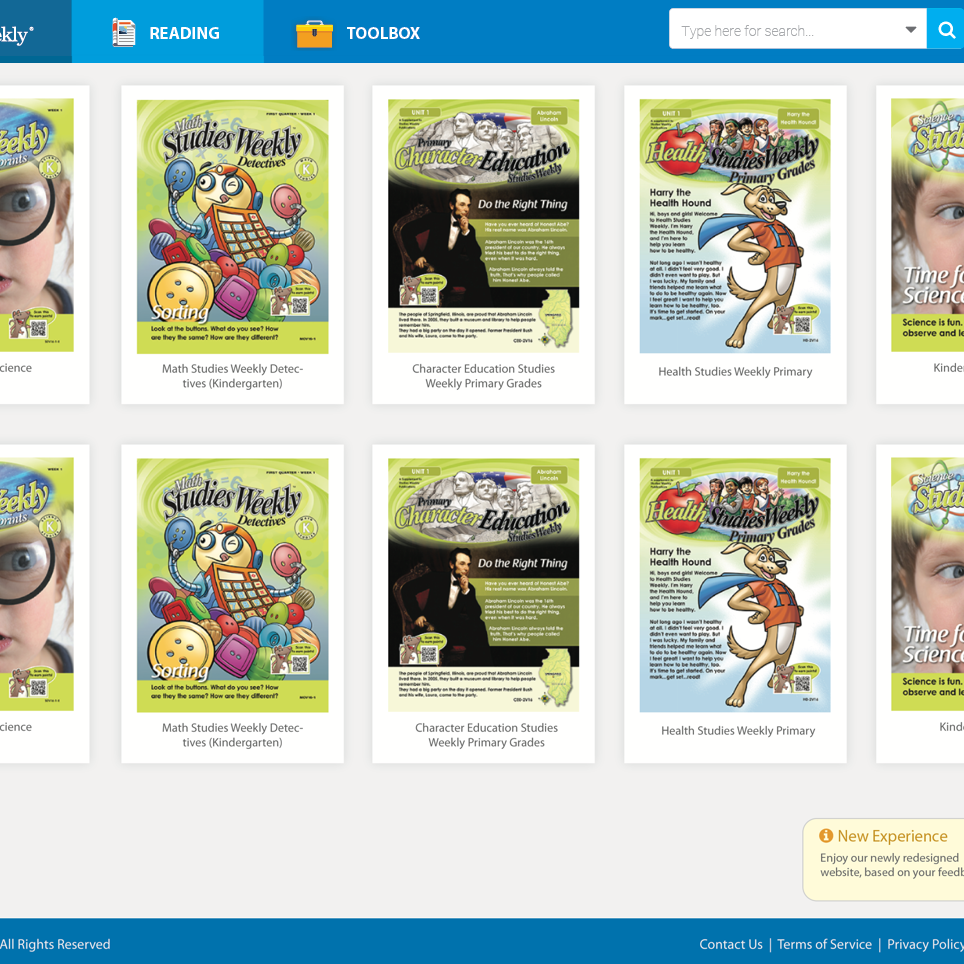The image size is (964, 964).
Task: Click bottom-row 'Math Studies Weekly Detectives (Kindergarten)' title
Action: point(232,735)
